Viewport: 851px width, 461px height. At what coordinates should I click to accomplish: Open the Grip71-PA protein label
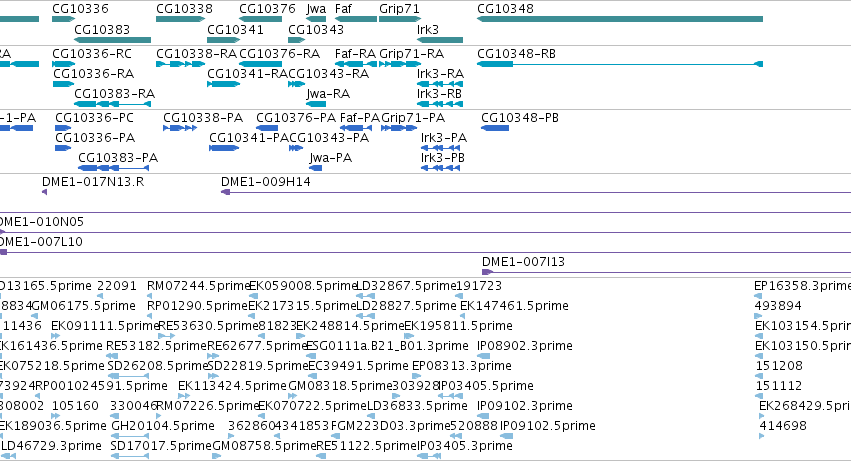point(413,118)
